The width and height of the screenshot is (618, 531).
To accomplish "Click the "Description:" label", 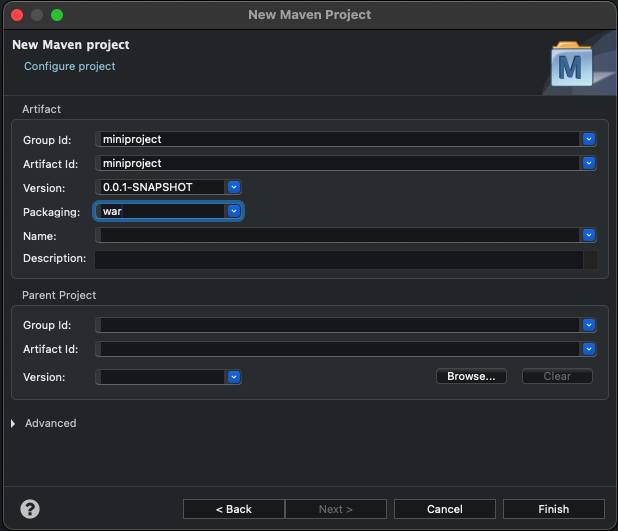I will (x=55, y=258).
